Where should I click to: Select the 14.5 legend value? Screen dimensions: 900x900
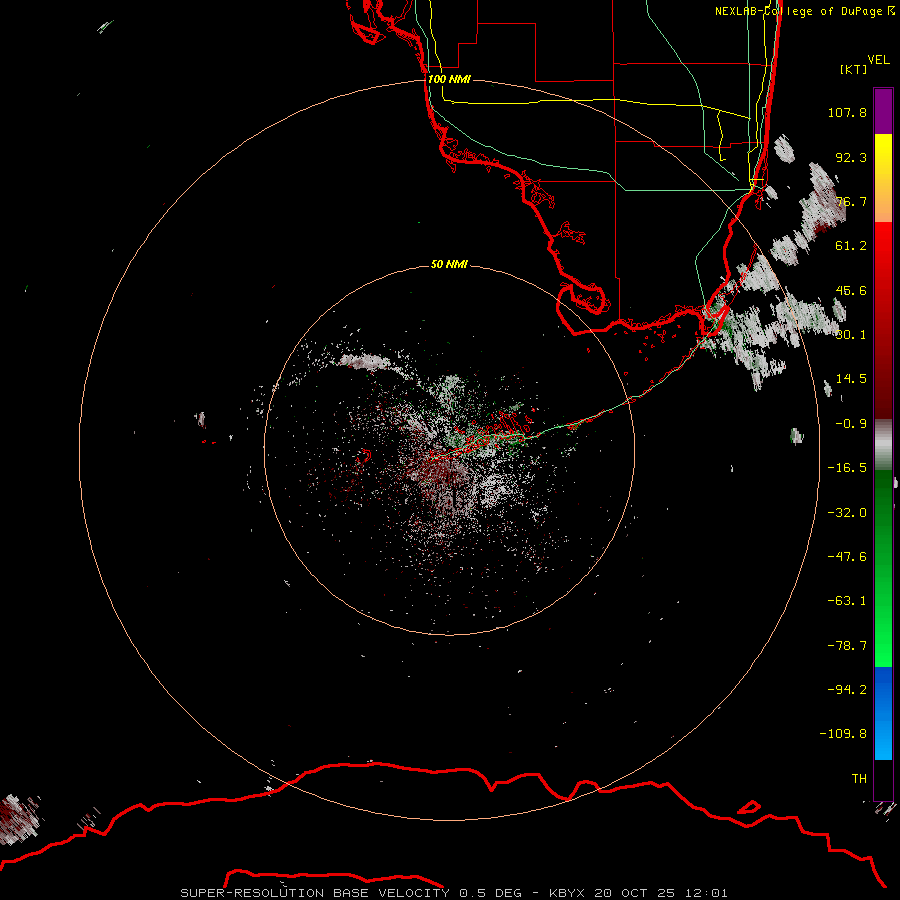point(851,379)
